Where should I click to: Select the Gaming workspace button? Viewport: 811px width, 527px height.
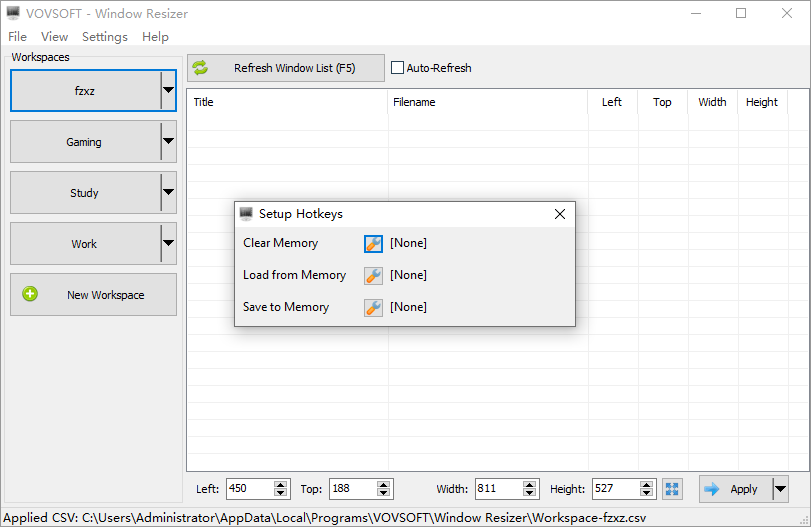(x=85, y=141)
